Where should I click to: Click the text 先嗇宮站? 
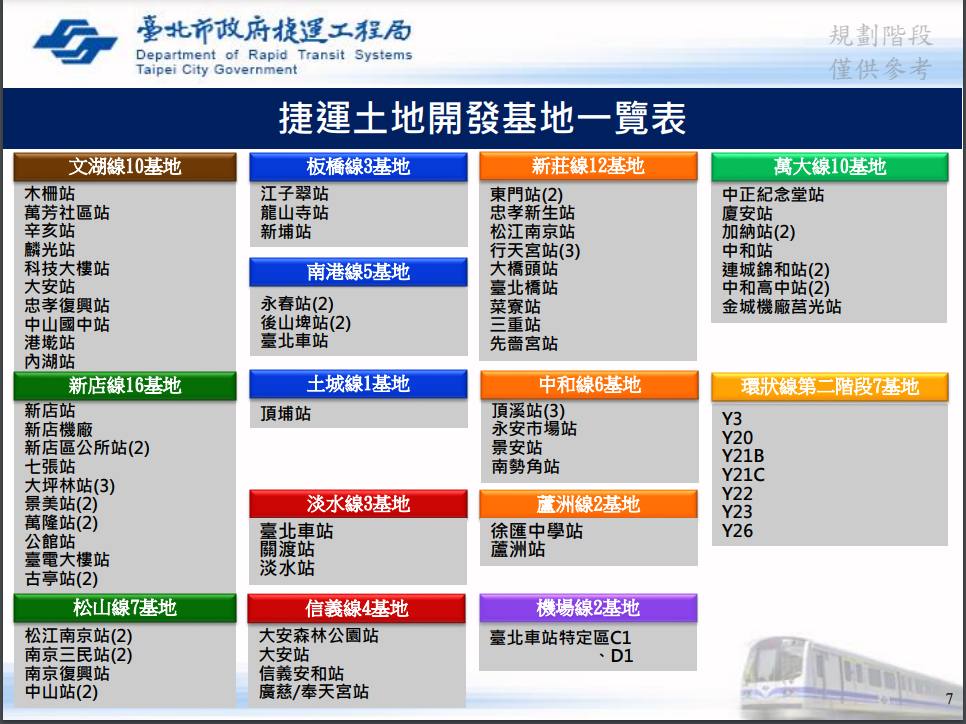[x=524, y=343]
